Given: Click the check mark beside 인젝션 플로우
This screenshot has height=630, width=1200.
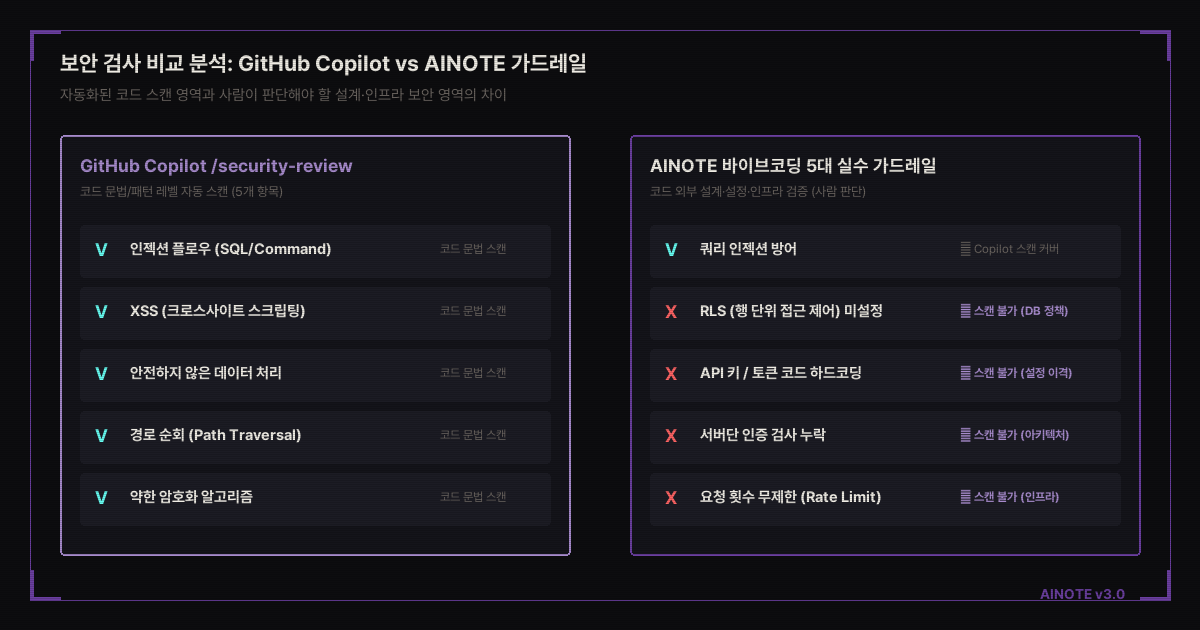Looking at the screenshot, I should coord(101,249).
